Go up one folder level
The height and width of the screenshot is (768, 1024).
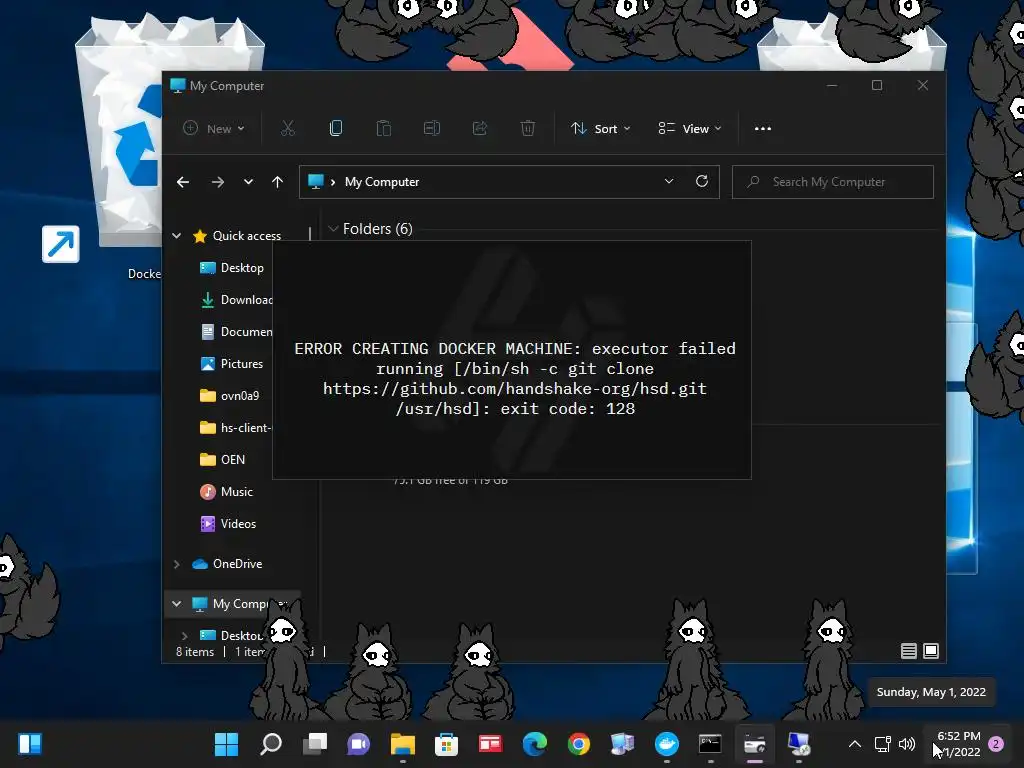(x=278, y=182)
